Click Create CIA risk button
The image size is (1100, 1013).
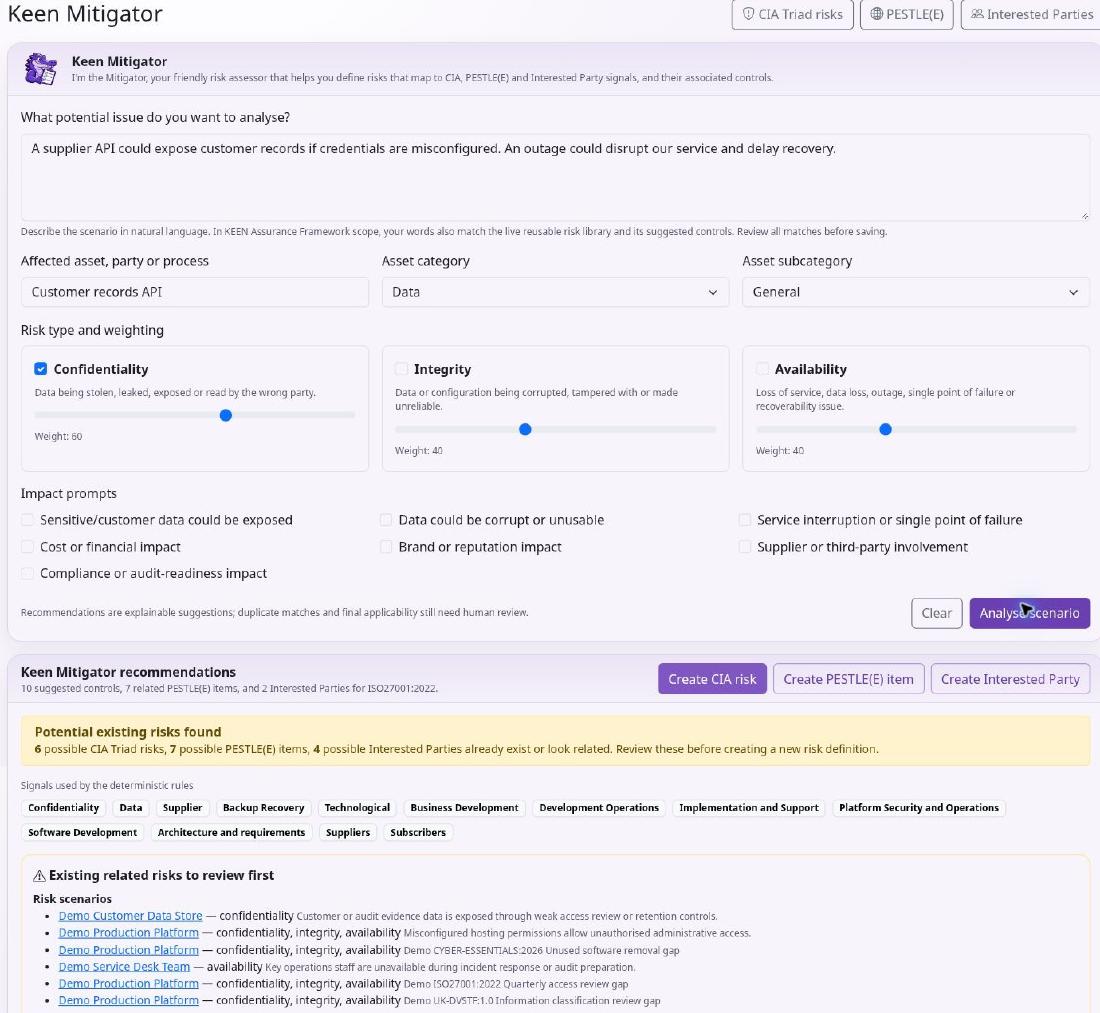coord(712,679)
